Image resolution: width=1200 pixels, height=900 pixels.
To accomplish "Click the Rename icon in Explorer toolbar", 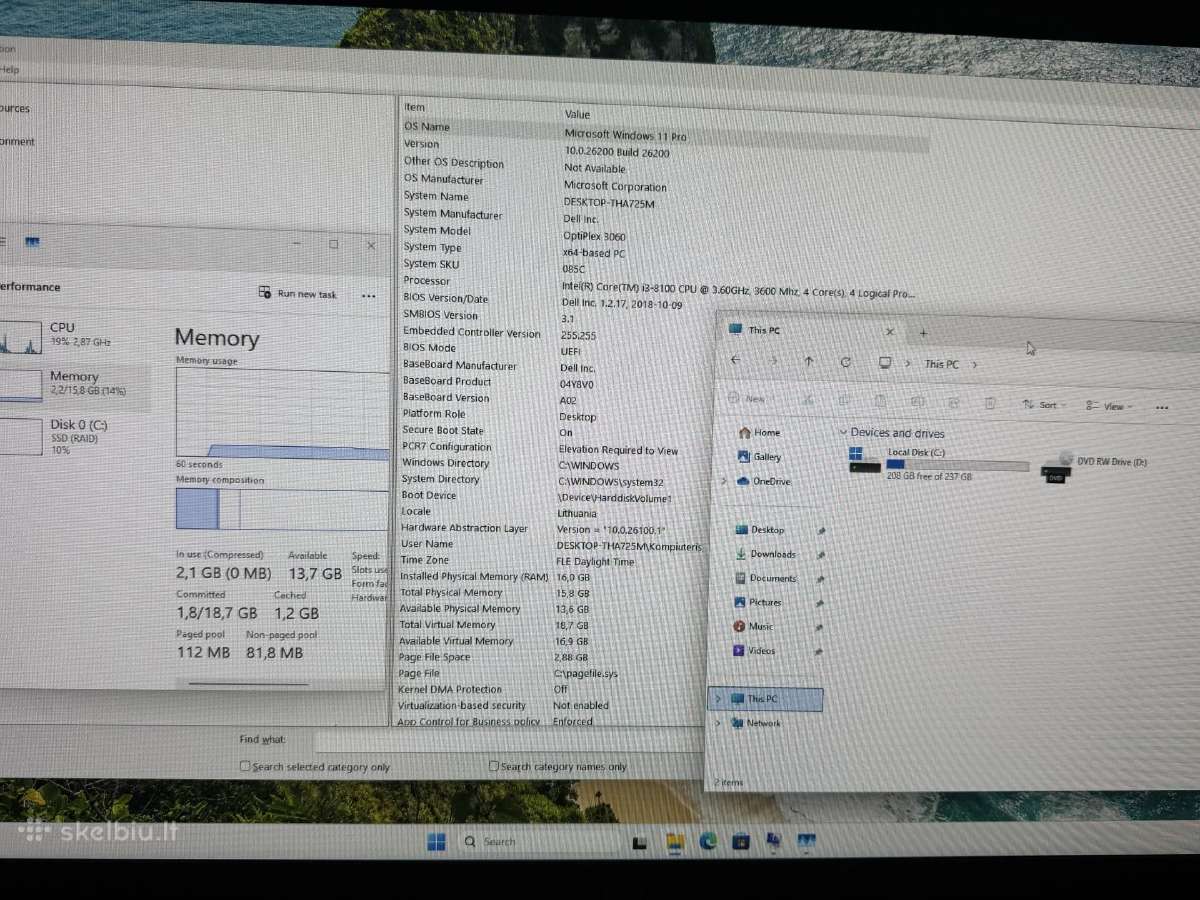I will tap(916, 402).
